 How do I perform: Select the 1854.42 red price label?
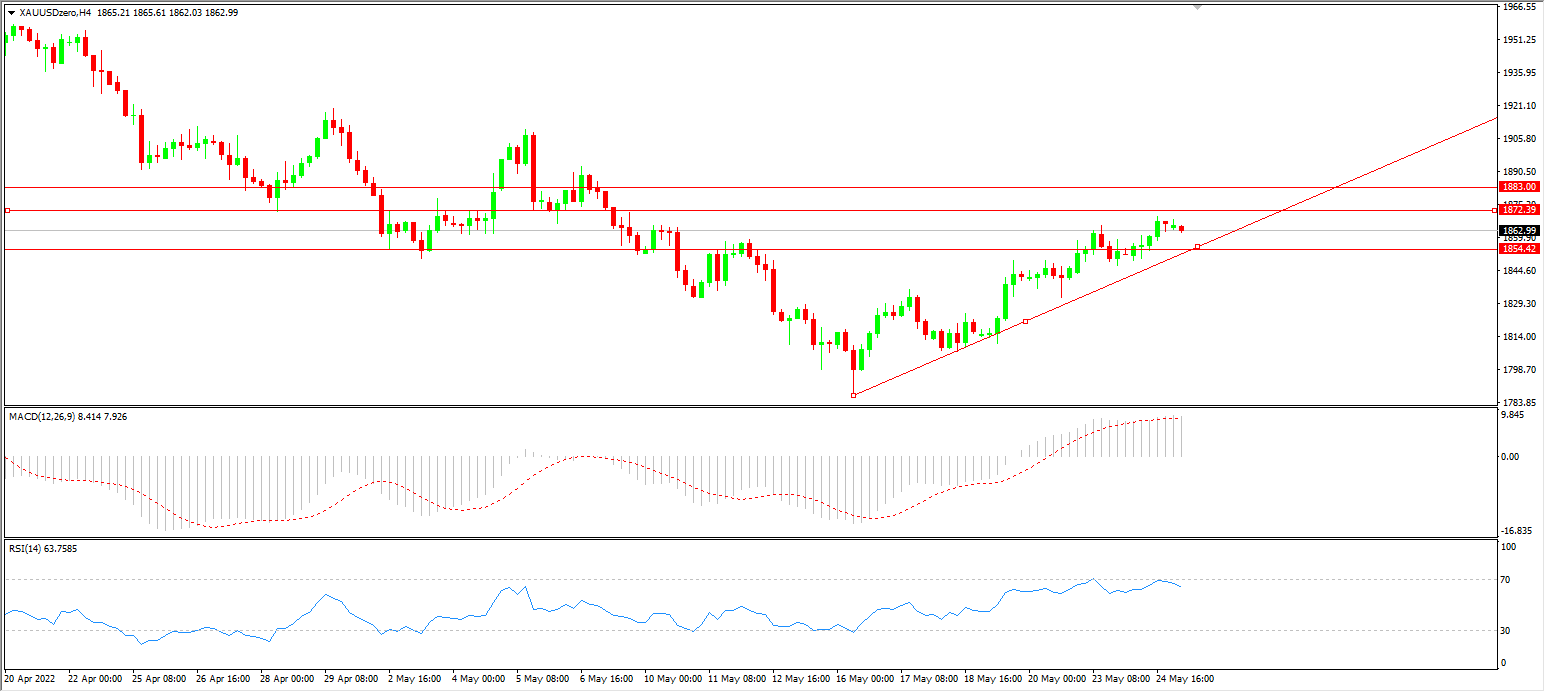1517,248
